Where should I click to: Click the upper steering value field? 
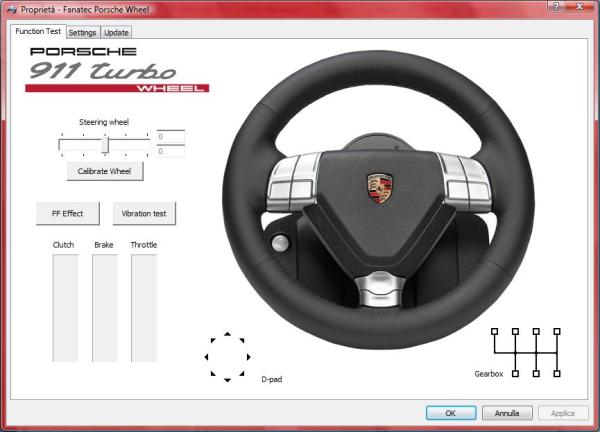click(x=171, y=137)
